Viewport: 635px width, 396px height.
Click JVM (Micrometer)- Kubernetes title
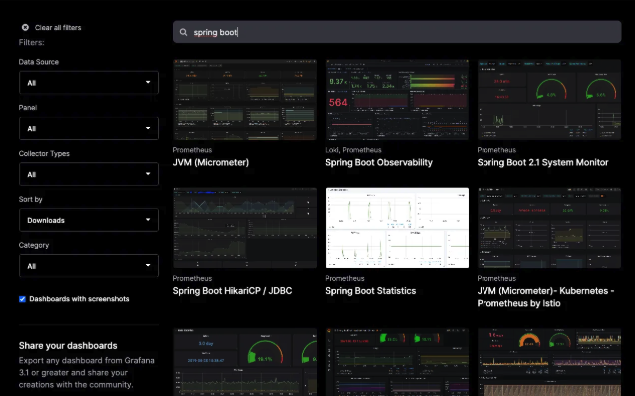point(546,297)
